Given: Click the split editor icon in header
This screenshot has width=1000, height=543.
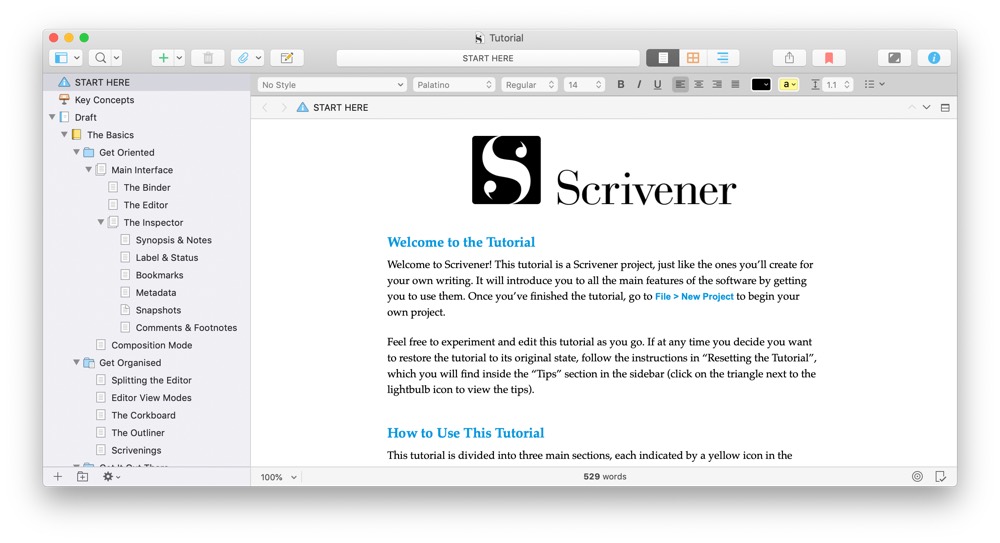Looking at the screenshot, I should tap(945, 108).
